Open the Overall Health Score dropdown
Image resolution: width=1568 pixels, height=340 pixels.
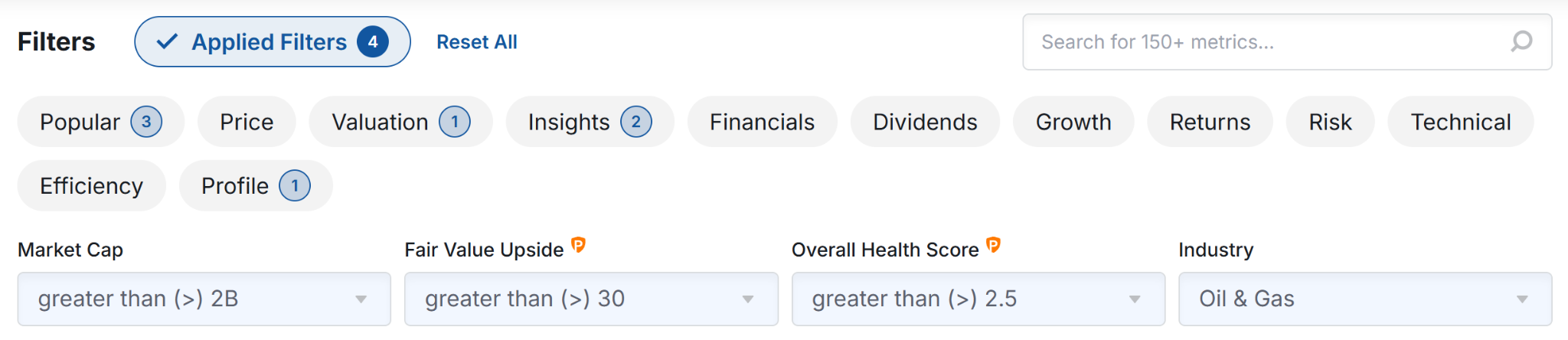click(978, 299)
